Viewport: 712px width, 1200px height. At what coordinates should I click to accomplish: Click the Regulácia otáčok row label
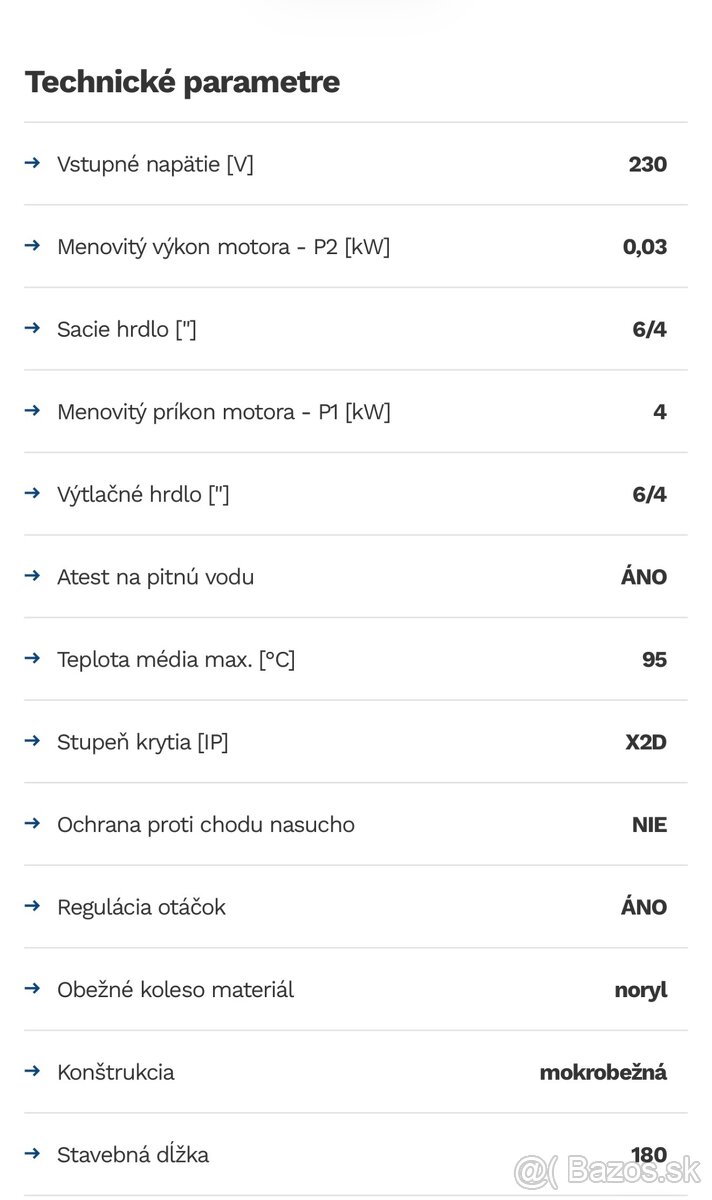[141, 907]
